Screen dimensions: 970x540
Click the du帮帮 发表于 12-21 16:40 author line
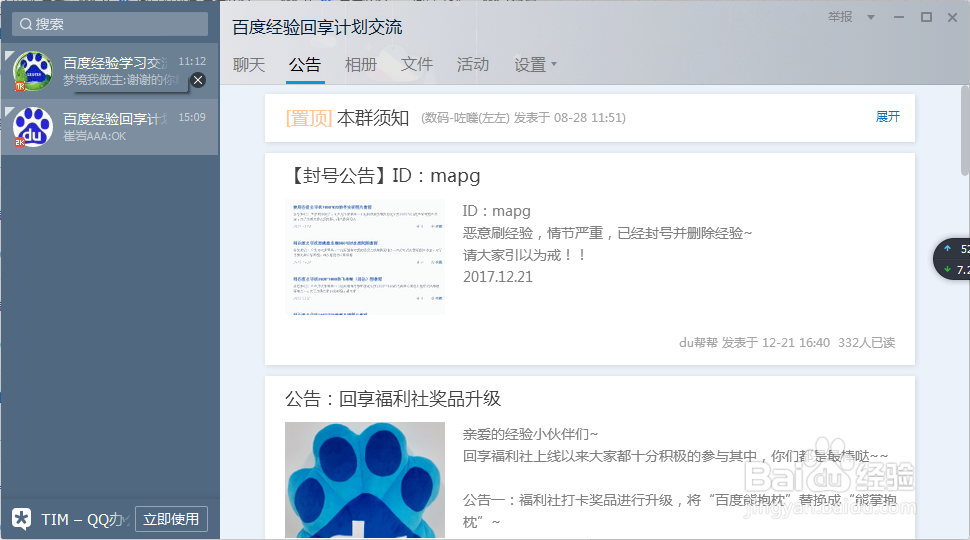[x=755, y=343]
